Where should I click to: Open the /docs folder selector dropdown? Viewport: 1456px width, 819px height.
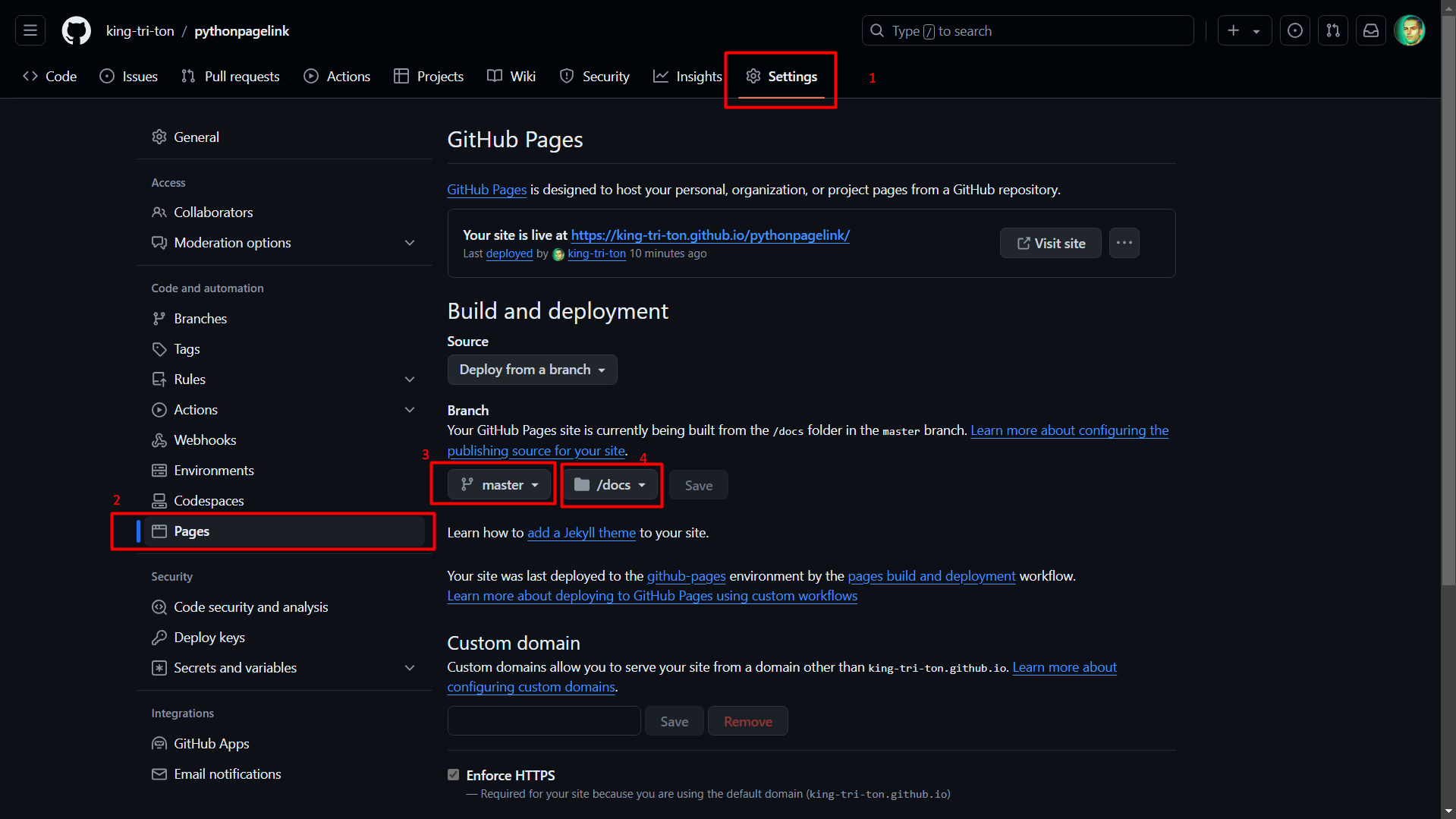coord(610,485)
